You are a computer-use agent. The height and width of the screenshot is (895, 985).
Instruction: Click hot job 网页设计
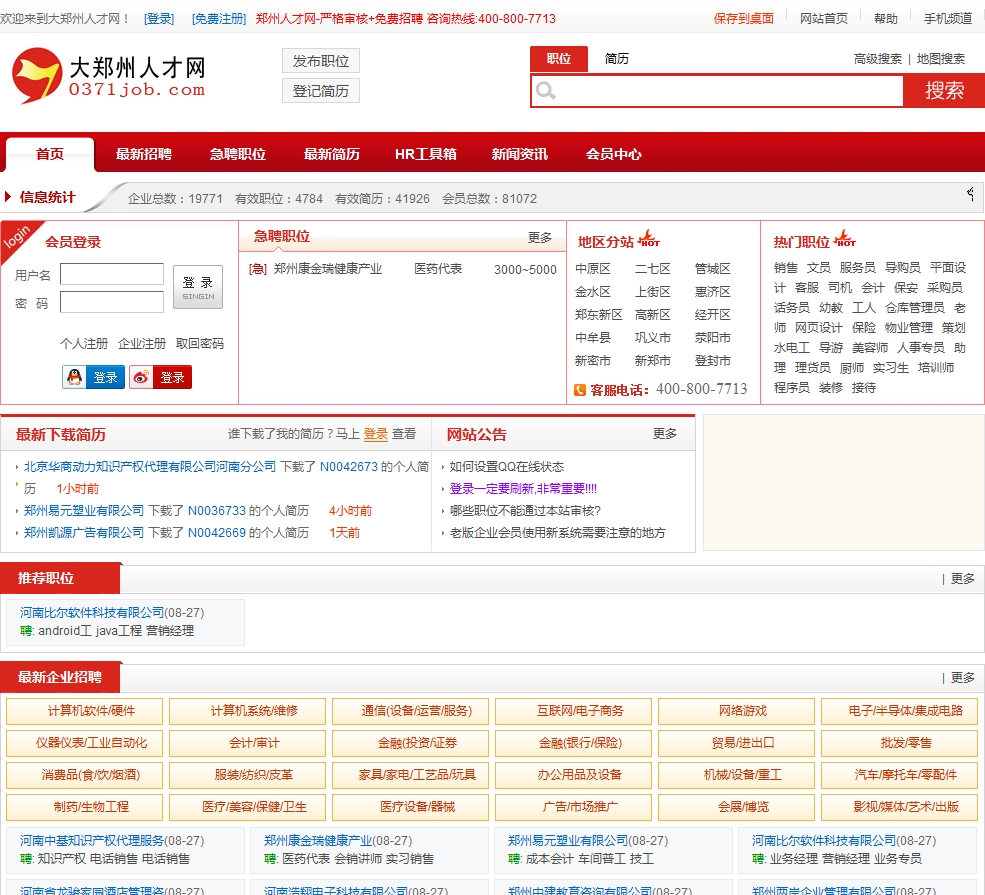pyautogui.click(x=819, y=328)
